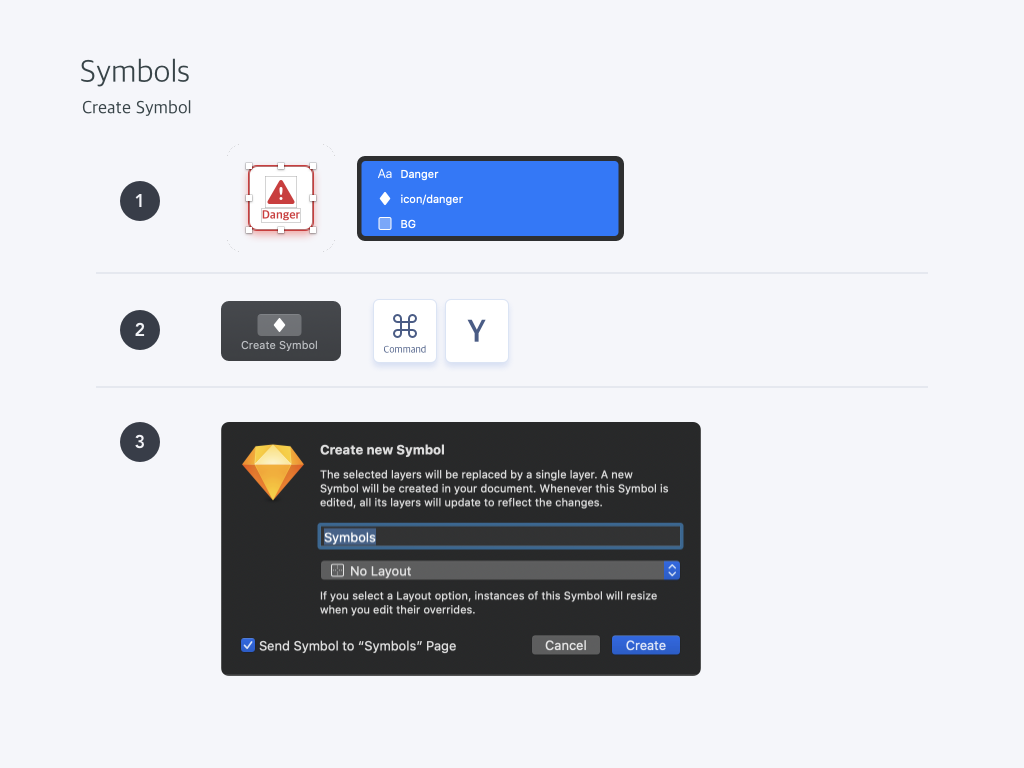Click the Create Symbol toolbar button
This screenshot has width=1024, height=768.
281,331
